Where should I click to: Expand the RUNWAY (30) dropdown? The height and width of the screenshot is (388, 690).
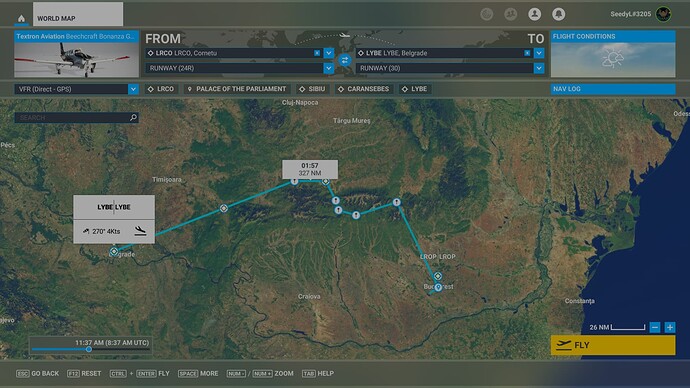point(539,68)
